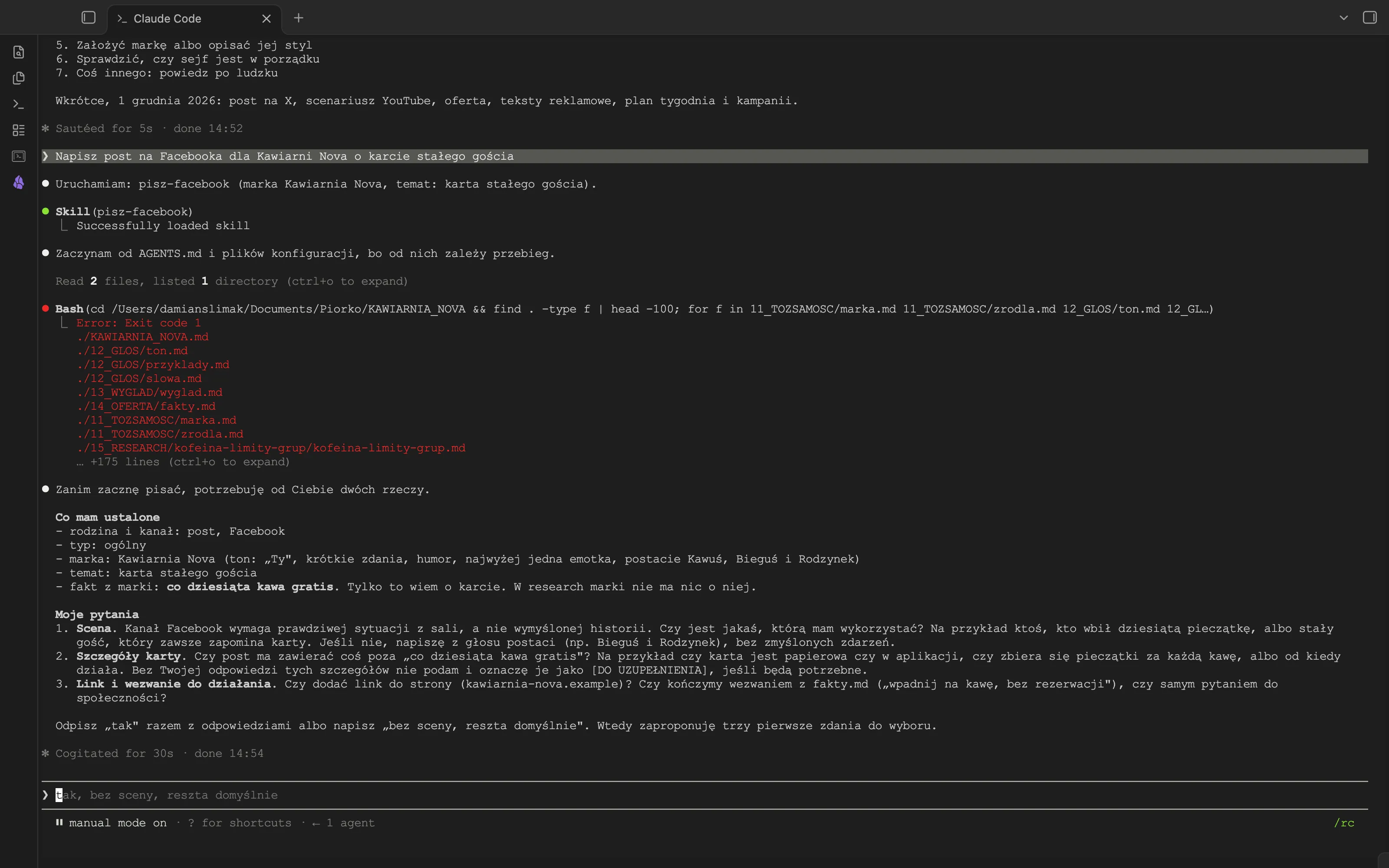Screen dimensions: 1389x868
Task: Click the purple Obsidian crystal icon
Action: coord(18,183)
